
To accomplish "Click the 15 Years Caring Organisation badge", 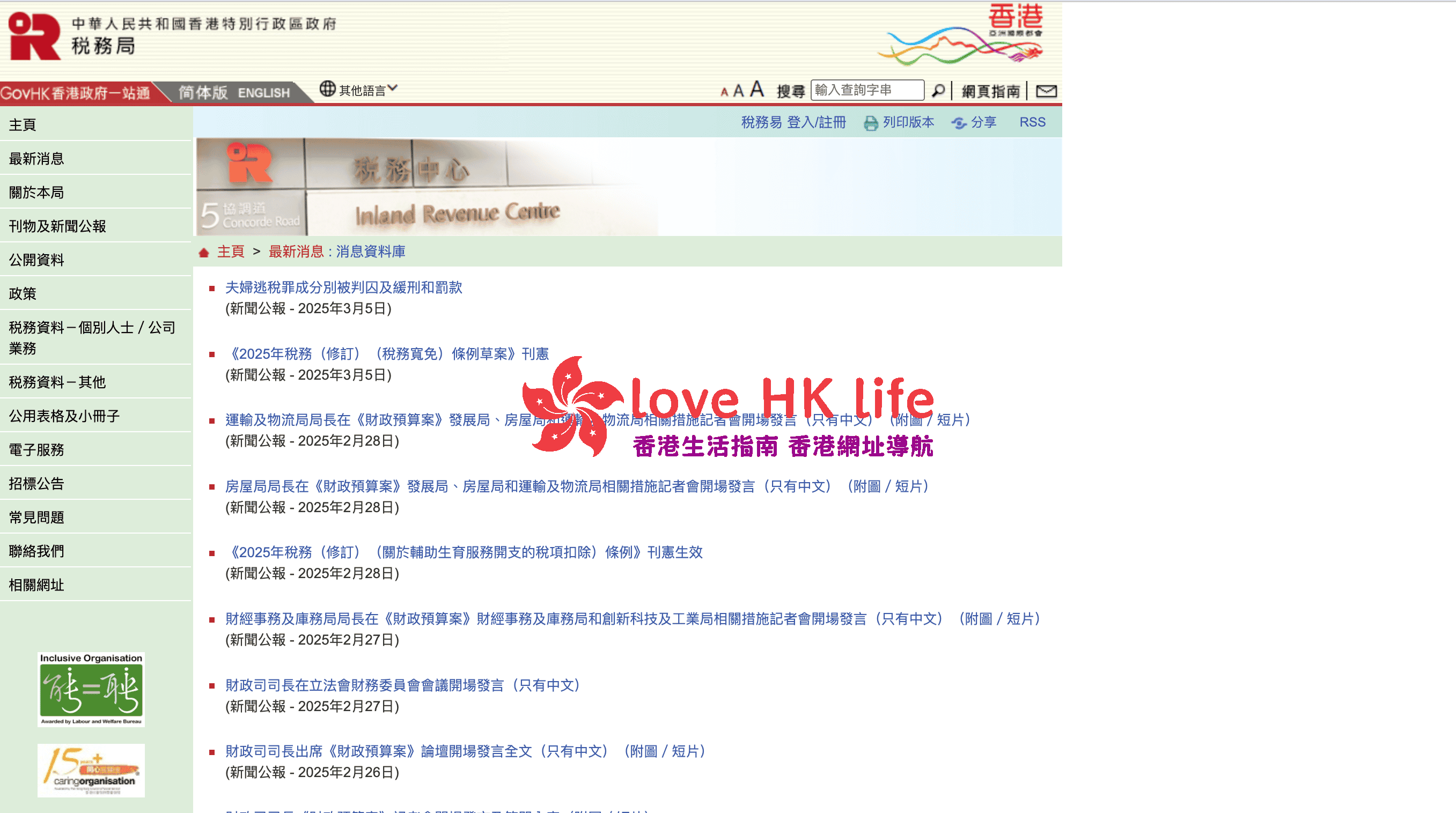I will 91,770.
